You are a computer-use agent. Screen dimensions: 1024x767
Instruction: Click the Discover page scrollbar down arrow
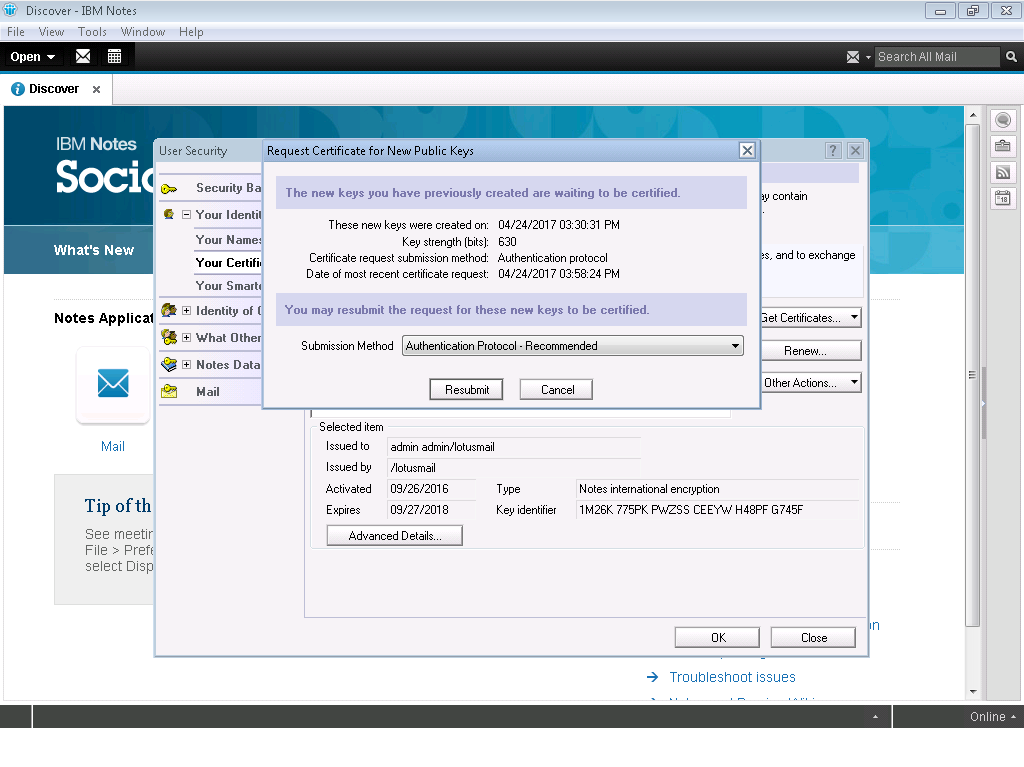973,691
